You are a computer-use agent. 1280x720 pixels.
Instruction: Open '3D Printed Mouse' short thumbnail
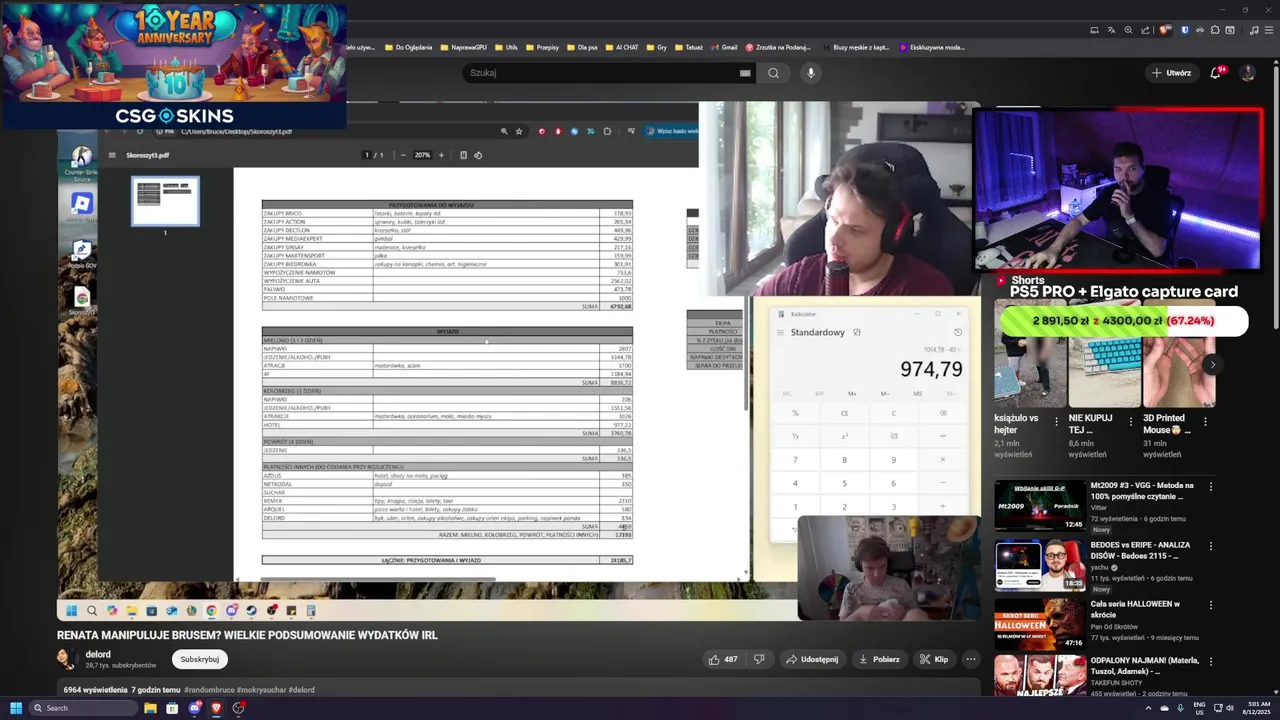[1178, 353]
